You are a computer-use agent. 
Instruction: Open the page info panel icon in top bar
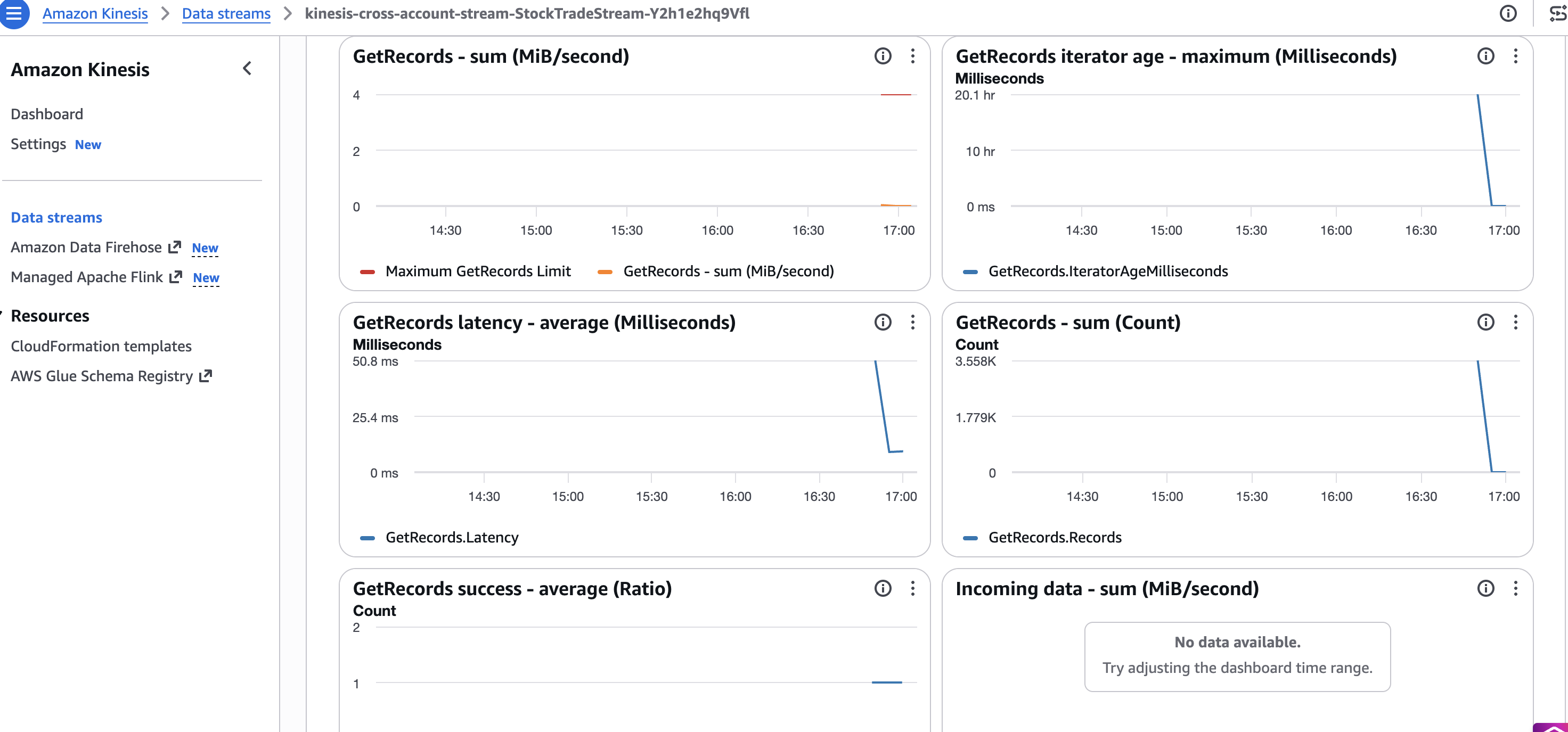pyautogui.click(x=1508, y=13)
